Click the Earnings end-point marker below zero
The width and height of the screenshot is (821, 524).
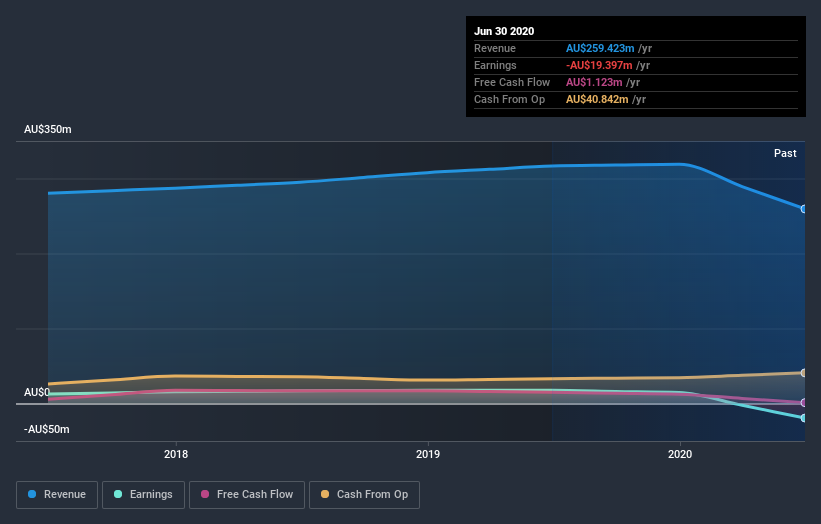point(803,418)
